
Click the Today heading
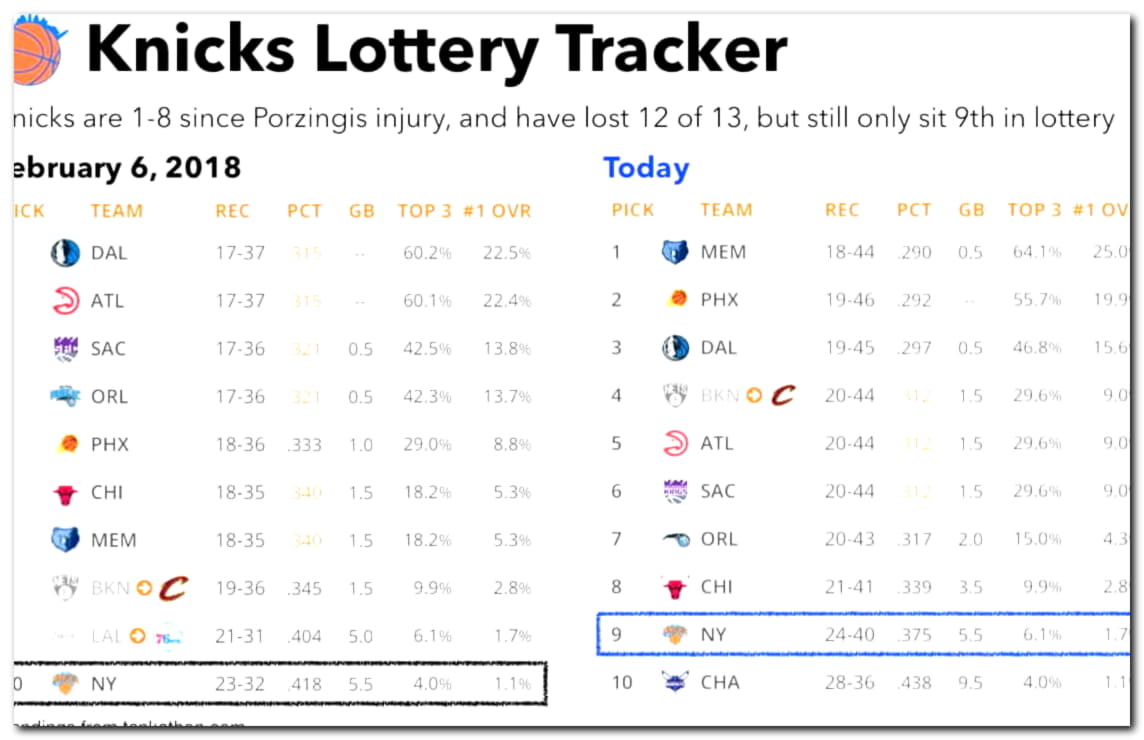(x=646, y=169)
